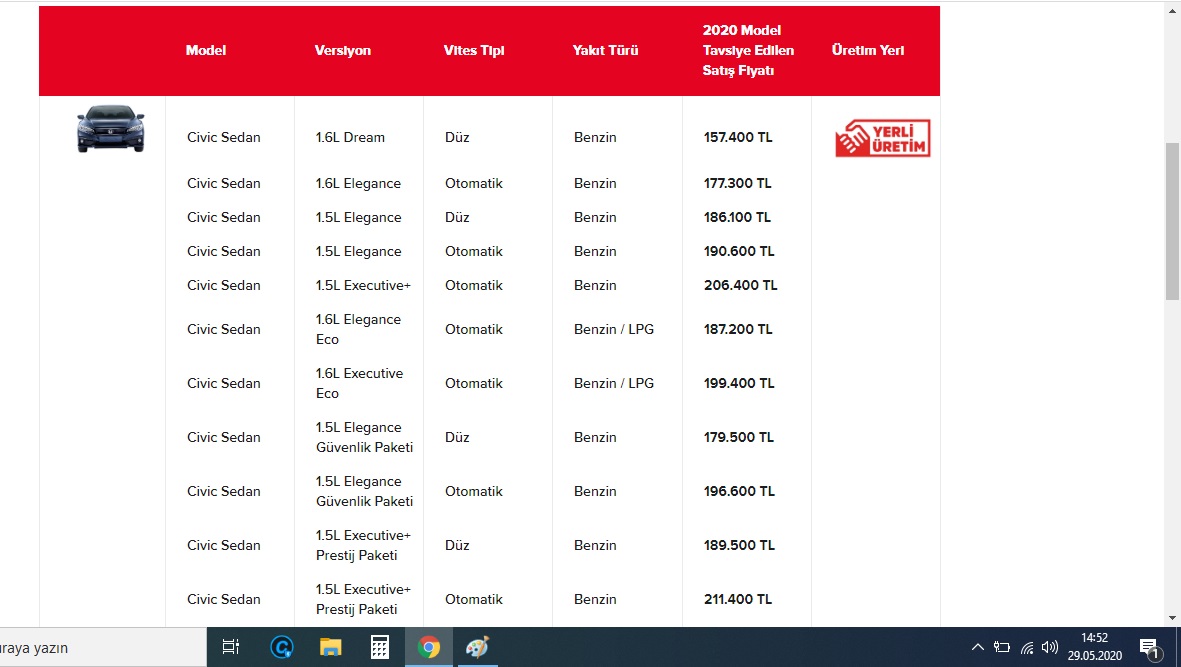
Task: Click 1.5L Elegance Güvenlik Paketi in 196.600 TL row
Action: pyautogui.click(x=365, y=492)
